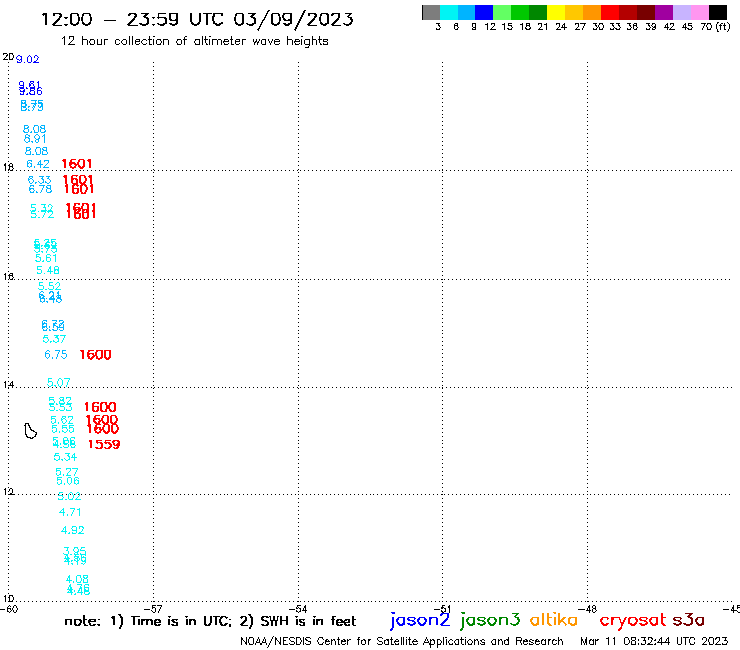
Task: Click the gray swatch in the color scale
Action: click(431, 12)
